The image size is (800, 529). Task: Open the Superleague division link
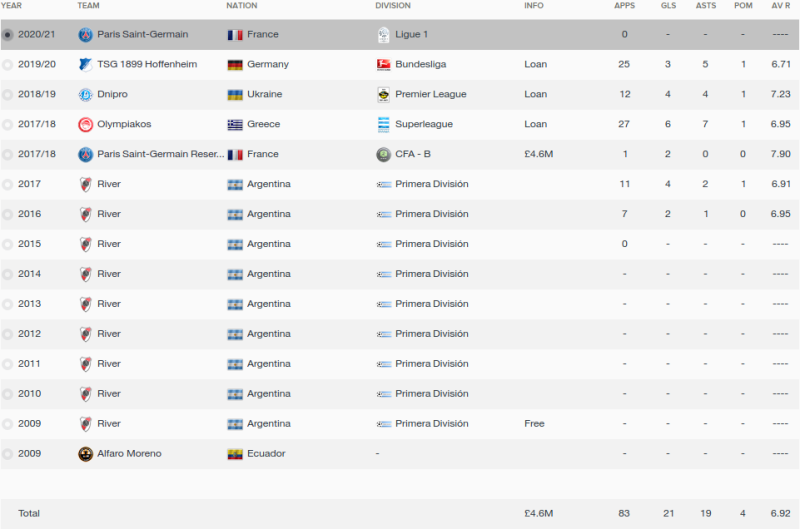pyautogui.click(x=424, y=124)
